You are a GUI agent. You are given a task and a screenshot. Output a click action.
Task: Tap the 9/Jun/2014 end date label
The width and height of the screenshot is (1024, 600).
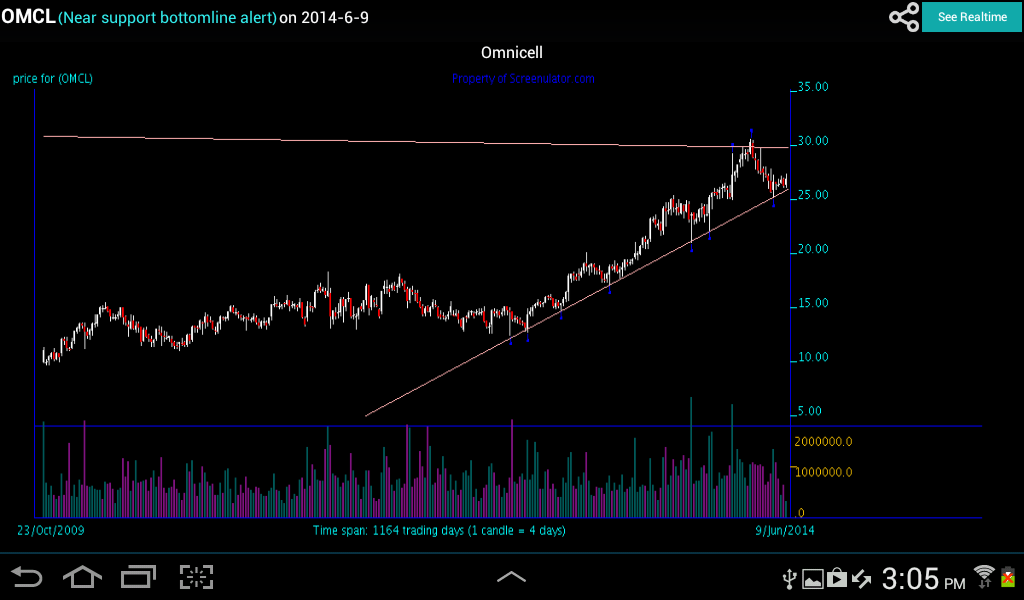tap(785, 530)
